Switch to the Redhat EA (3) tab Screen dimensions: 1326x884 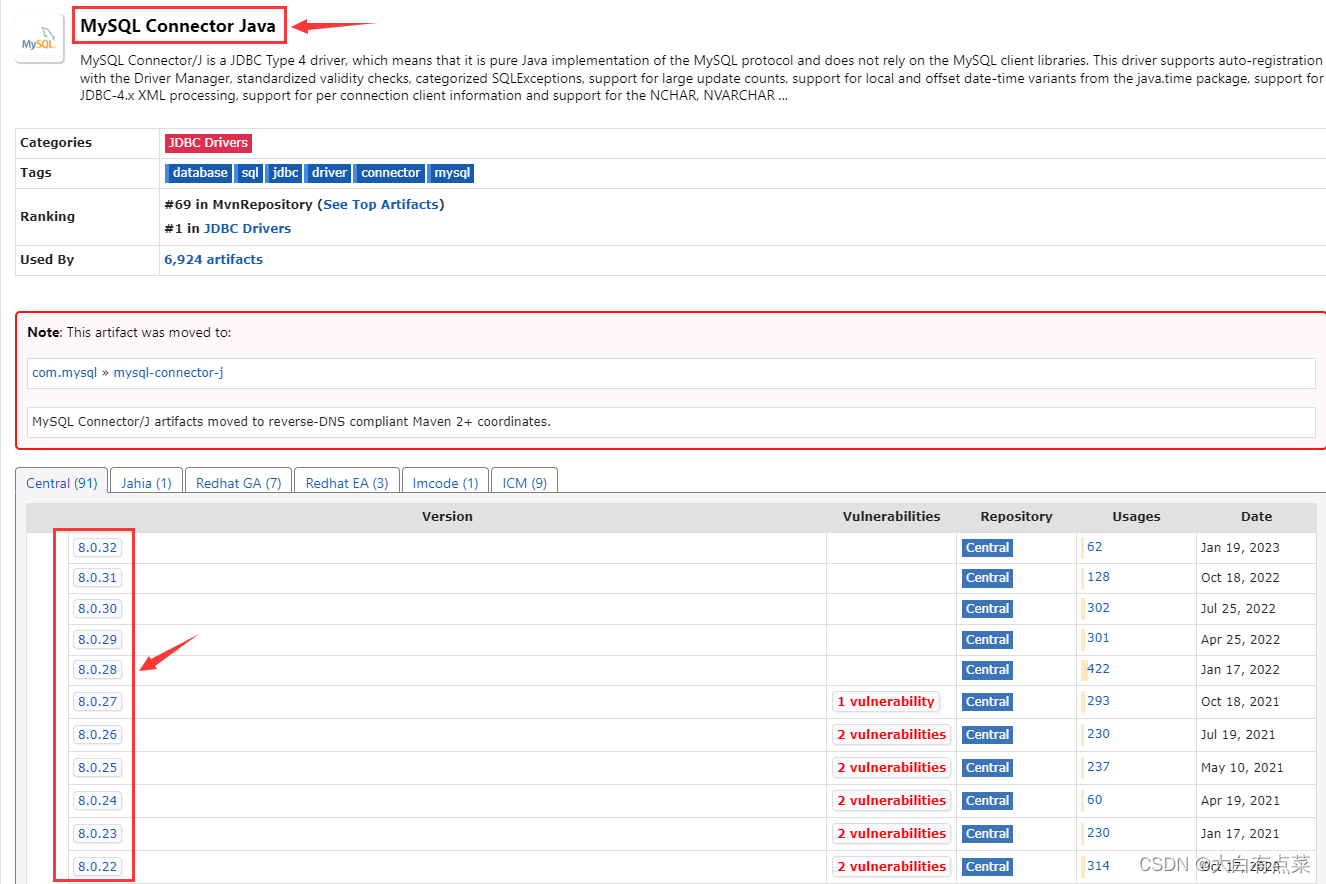coord(347,482)
